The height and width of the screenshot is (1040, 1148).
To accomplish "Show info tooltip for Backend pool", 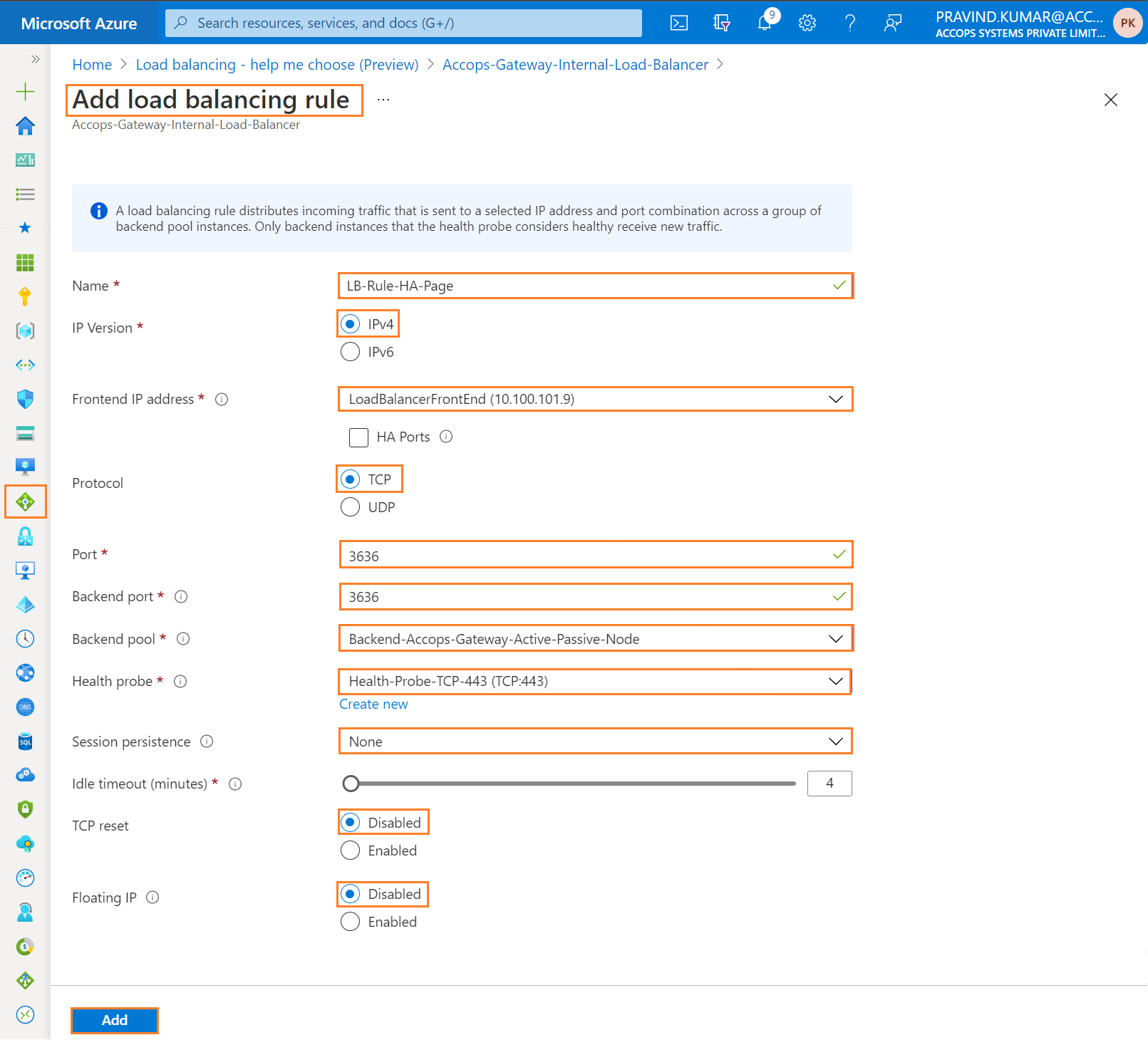I will (x=183, y=639).
